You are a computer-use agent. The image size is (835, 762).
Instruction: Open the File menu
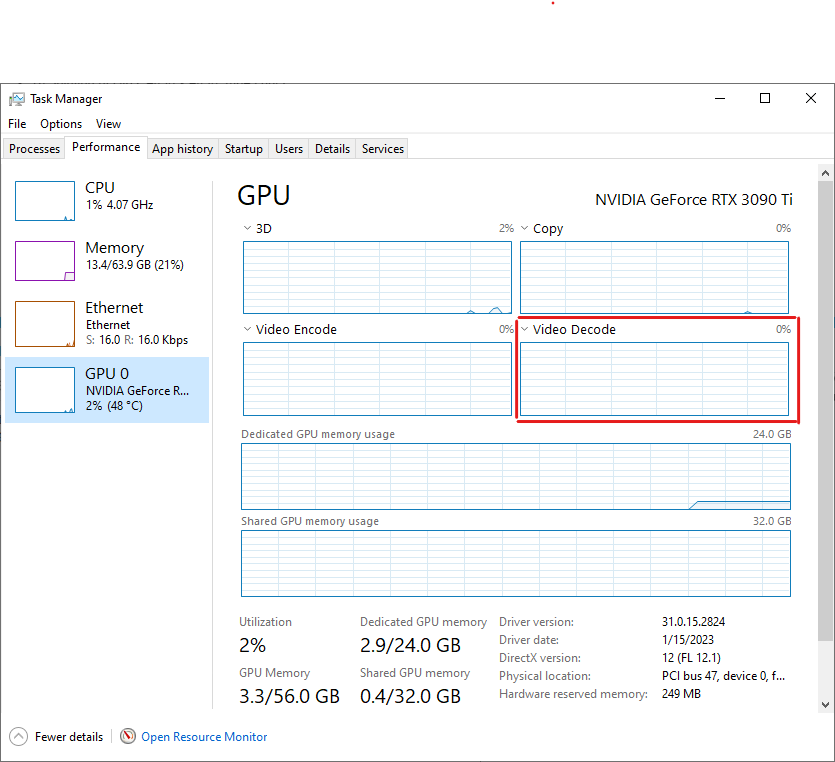click(17, 124)
